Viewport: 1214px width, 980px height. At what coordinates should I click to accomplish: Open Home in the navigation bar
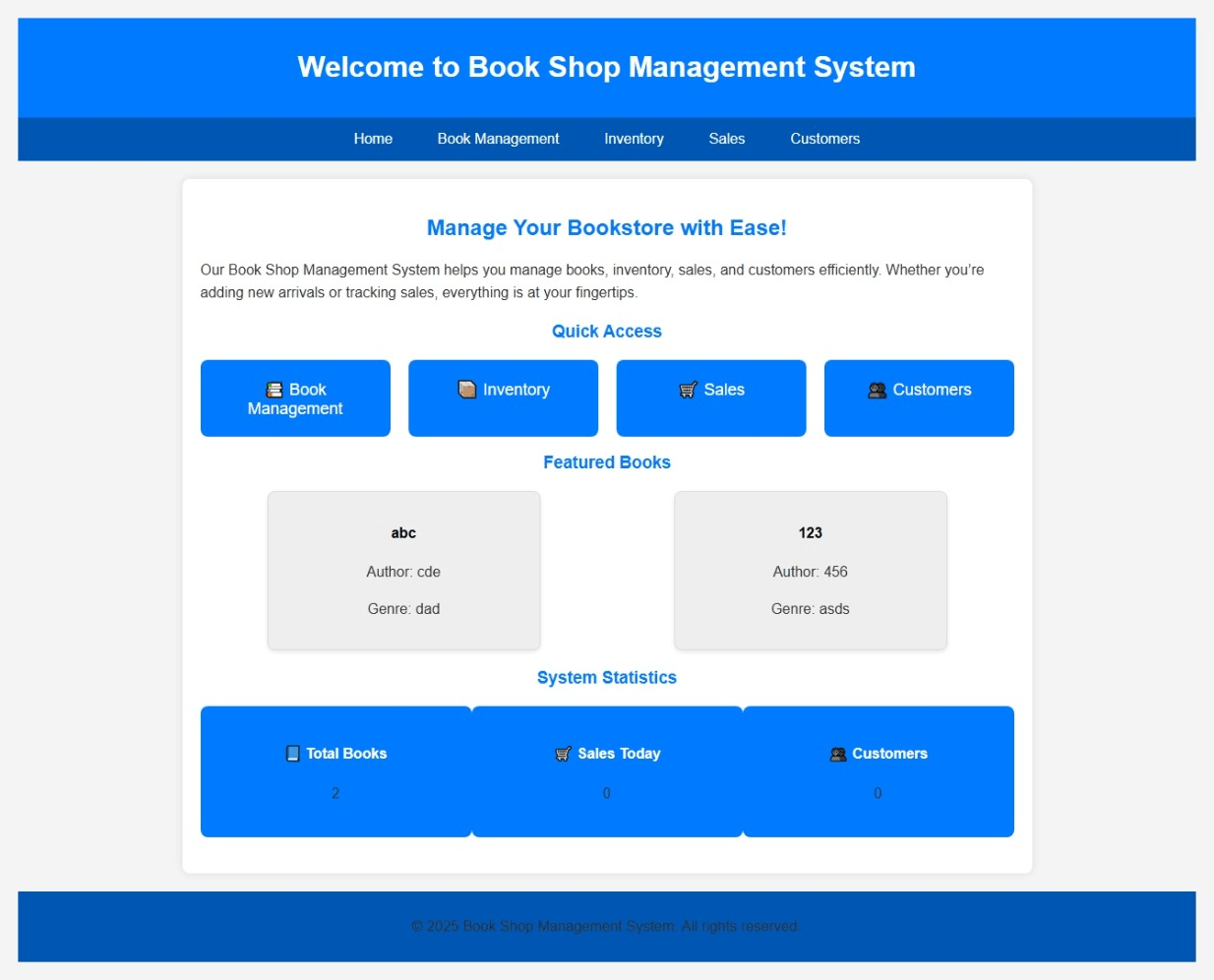point(373,139)
